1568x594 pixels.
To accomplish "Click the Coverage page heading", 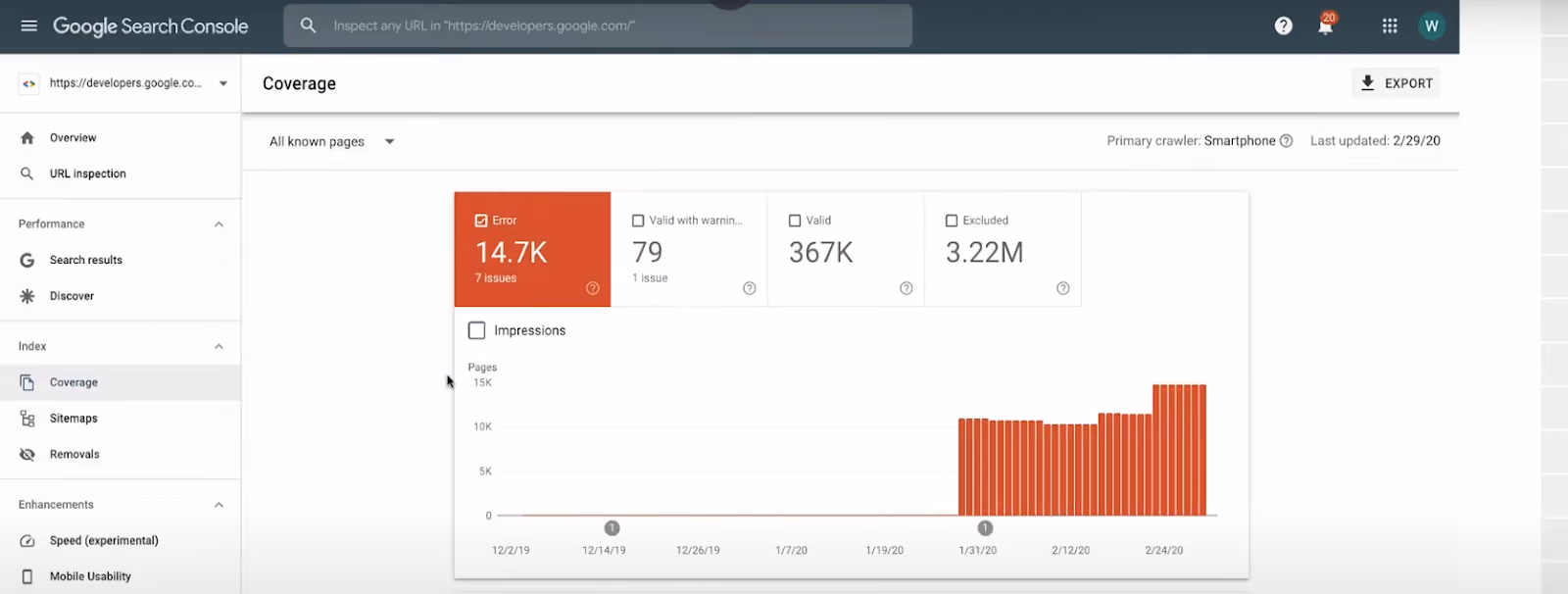I will [x=299, y=84].
